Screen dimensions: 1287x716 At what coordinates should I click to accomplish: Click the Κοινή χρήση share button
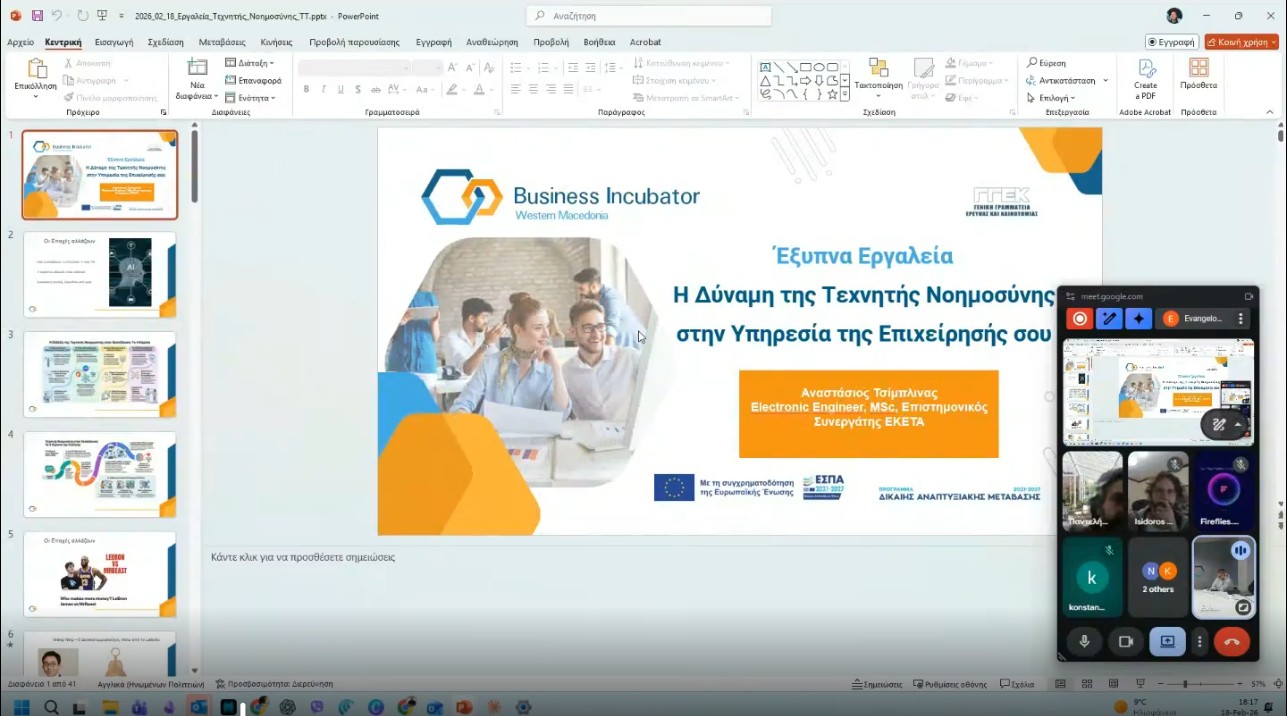pos(1241,42)
